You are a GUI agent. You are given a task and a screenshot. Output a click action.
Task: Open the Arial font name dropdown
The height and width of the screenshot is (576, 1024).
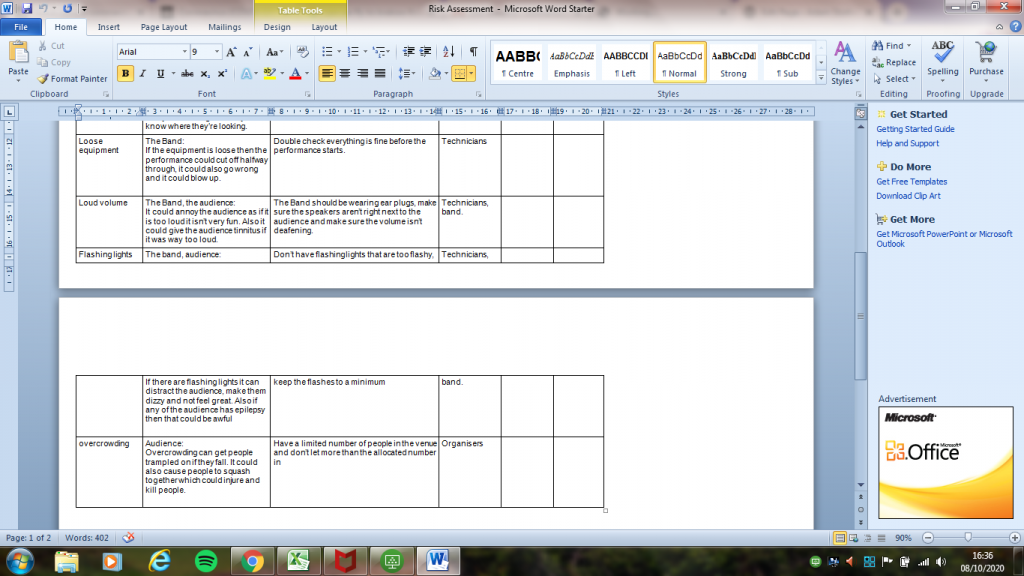184,52
